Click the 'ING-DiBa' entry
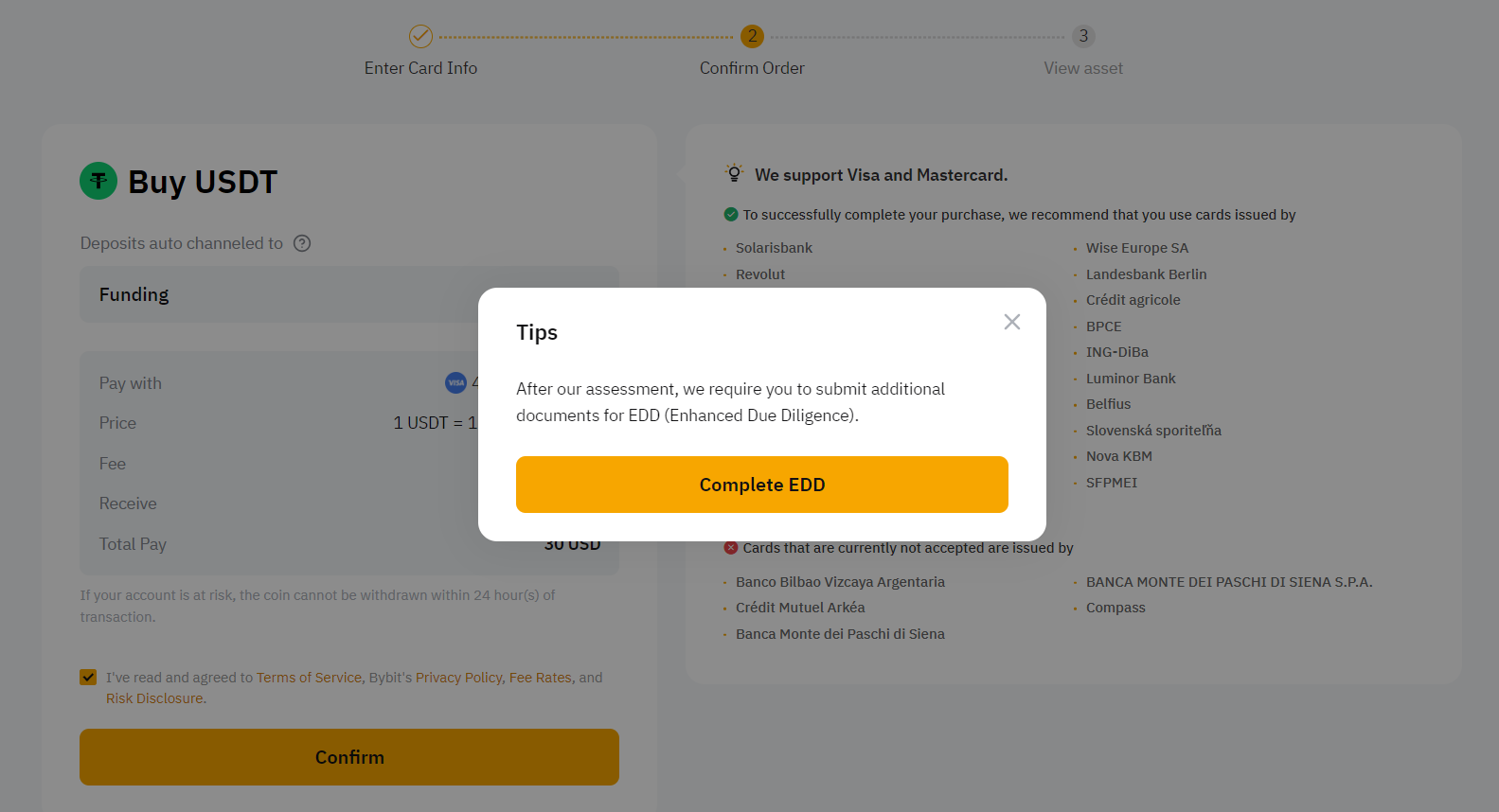This screenshot has height=812, width=1499. (1117, 352)
